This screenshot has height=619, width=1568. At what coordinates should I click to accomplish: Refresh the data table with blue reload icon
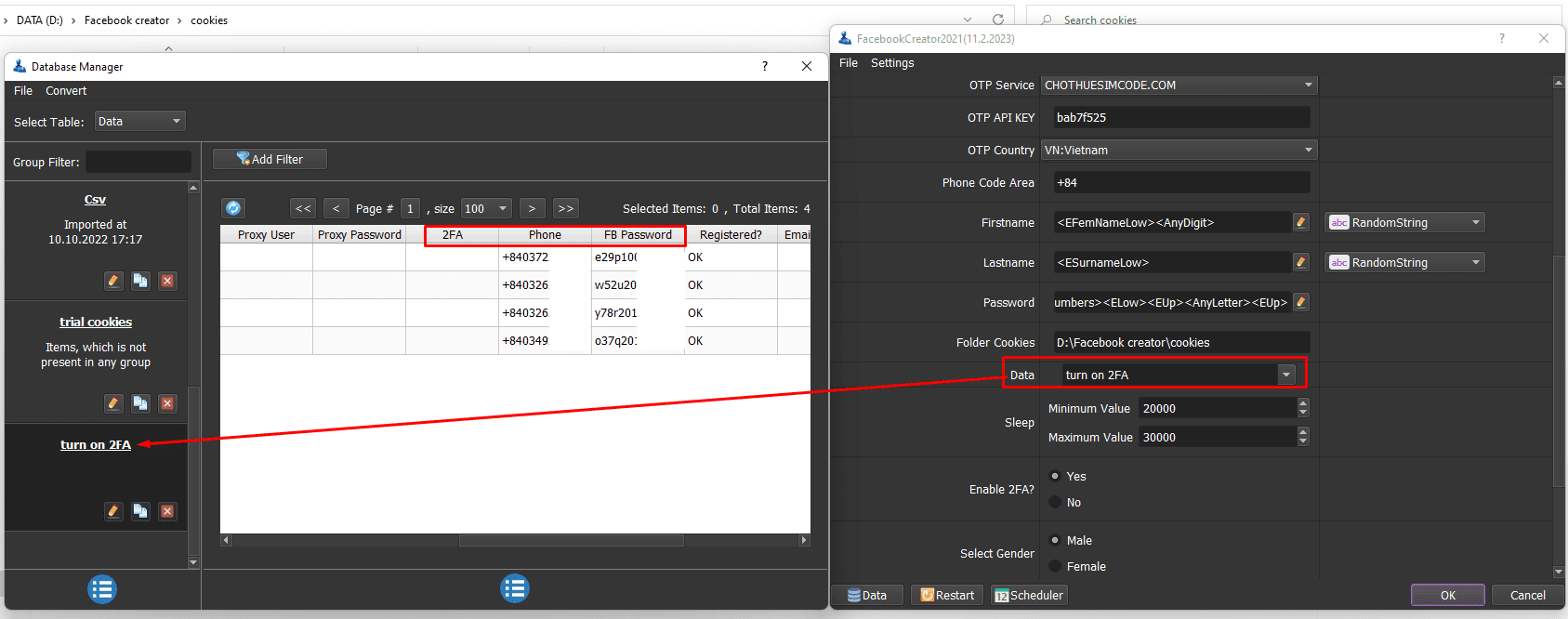pos(233,208)
